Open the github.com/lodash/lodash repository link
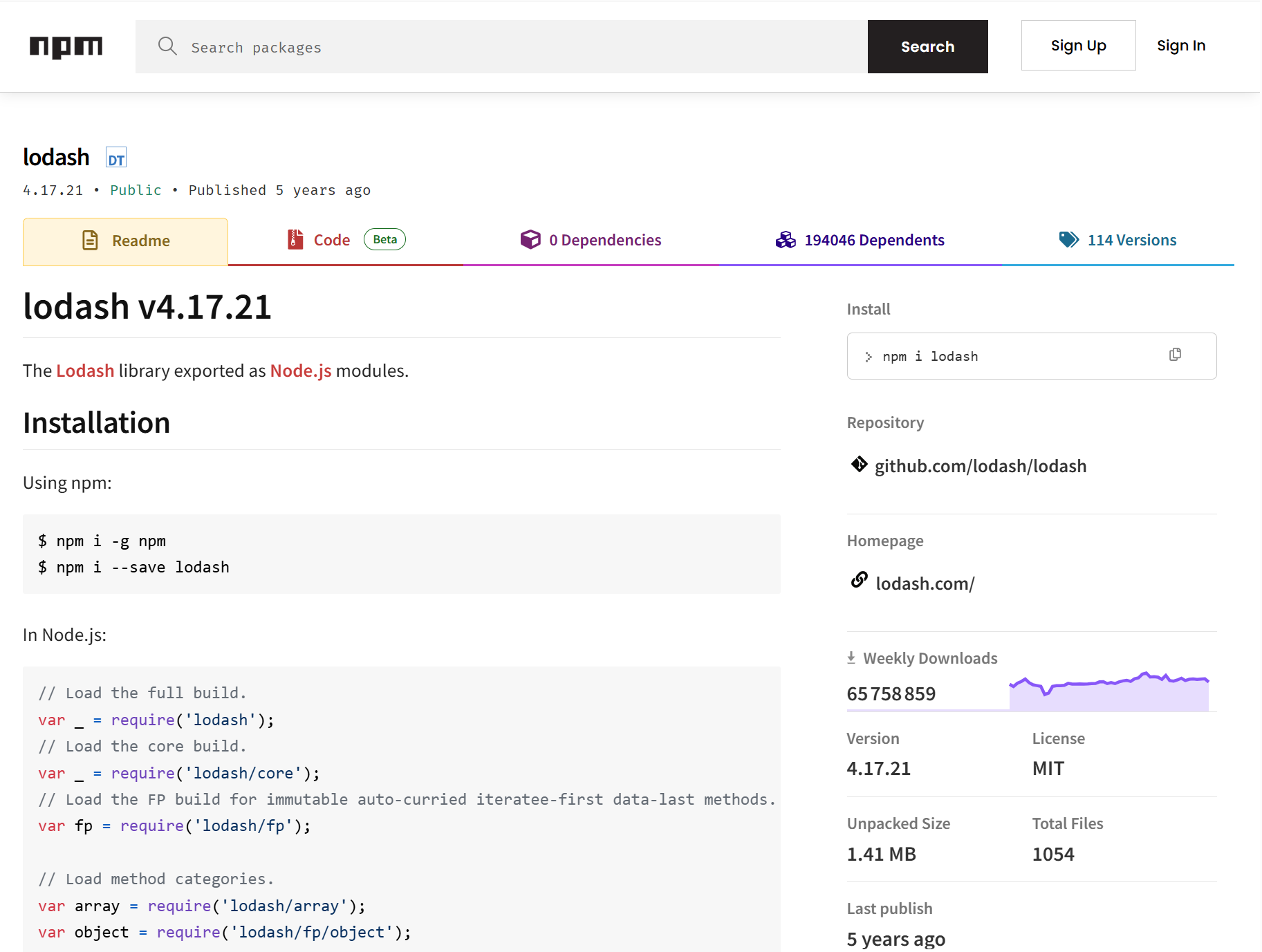Screen dimensions: 1262x952 981,465
